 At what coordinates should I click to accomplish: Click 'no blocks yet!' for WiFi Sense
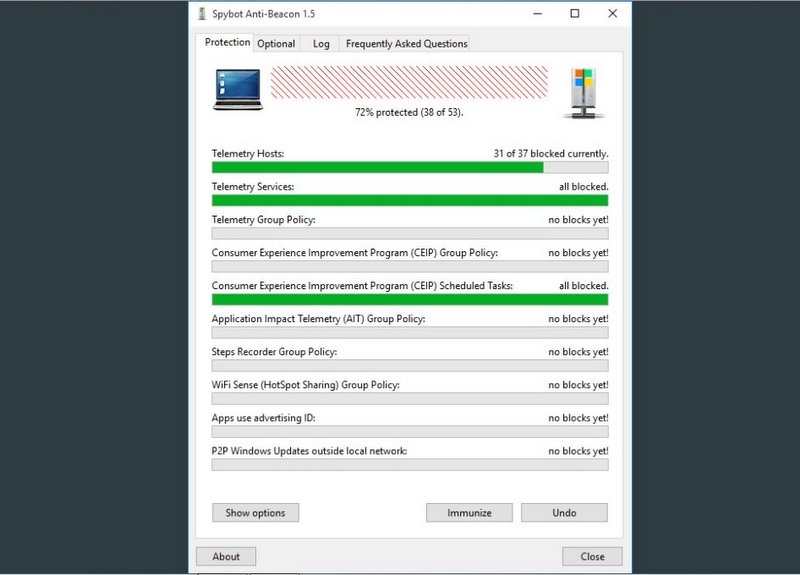pos(579,385)
